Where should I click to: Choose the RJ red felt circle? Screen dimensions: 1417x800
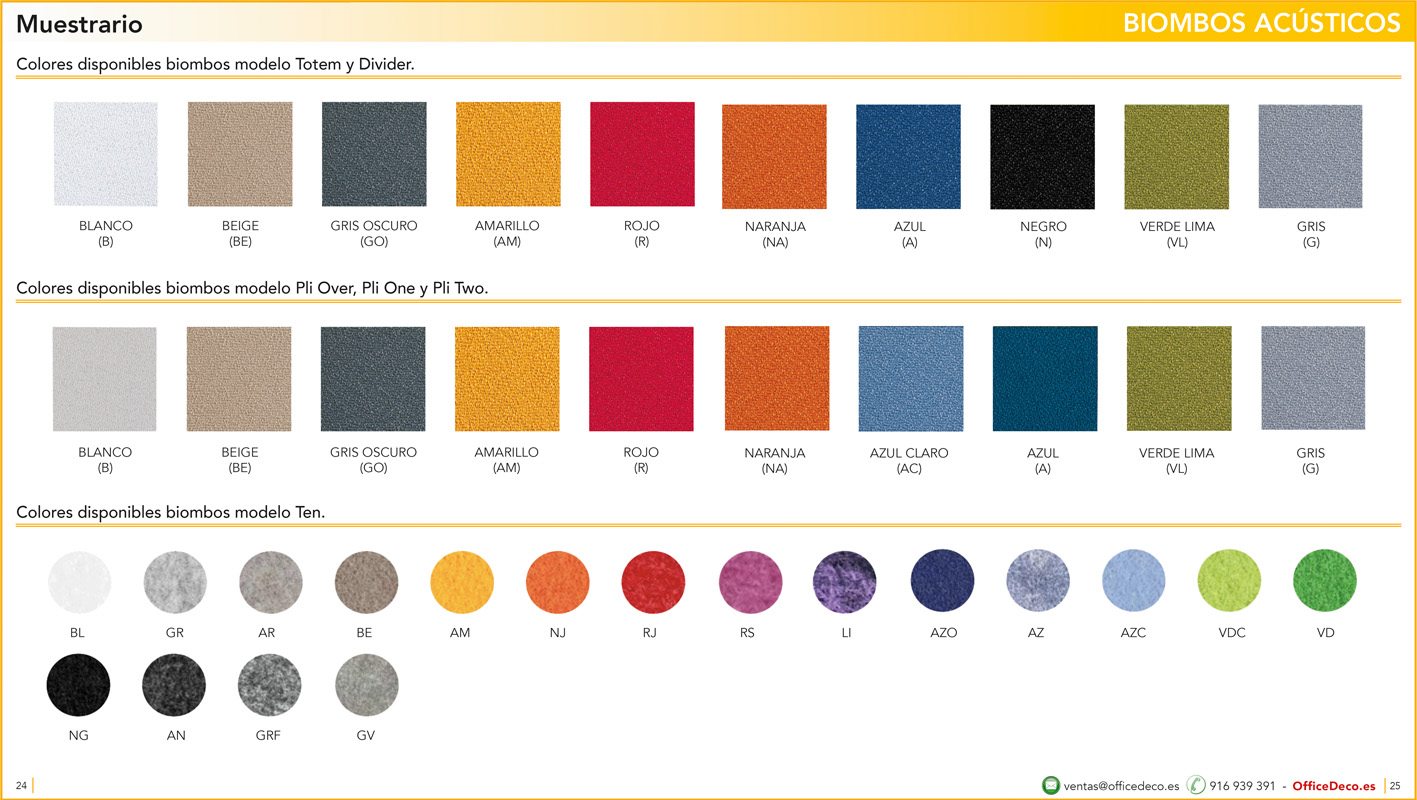click(x=653, y=582)
